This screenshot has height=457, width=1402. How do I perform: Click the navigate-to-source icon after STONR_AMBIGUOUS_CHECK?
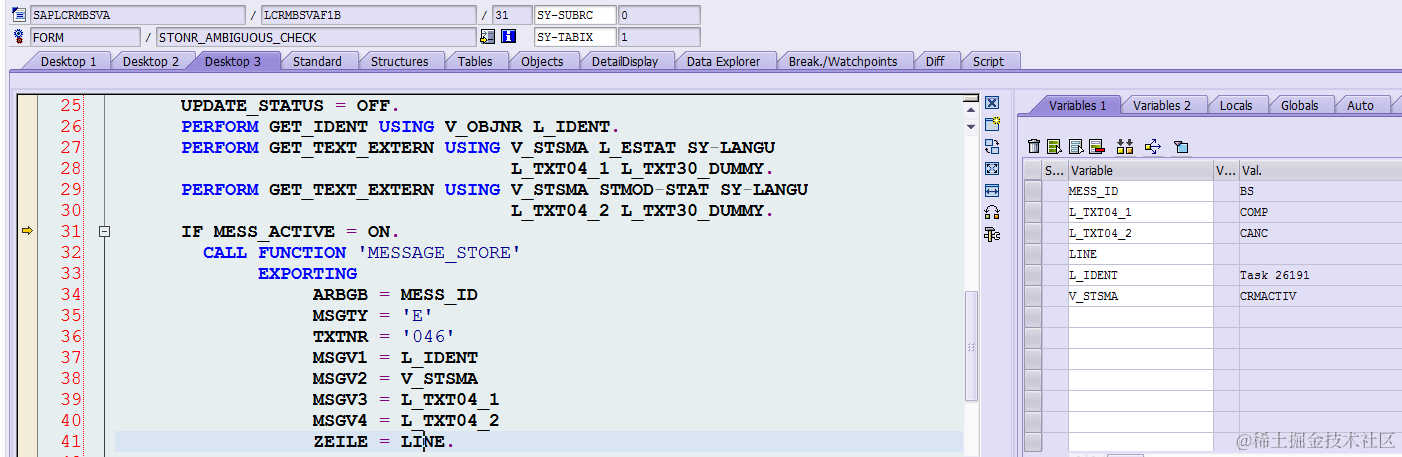488,37
